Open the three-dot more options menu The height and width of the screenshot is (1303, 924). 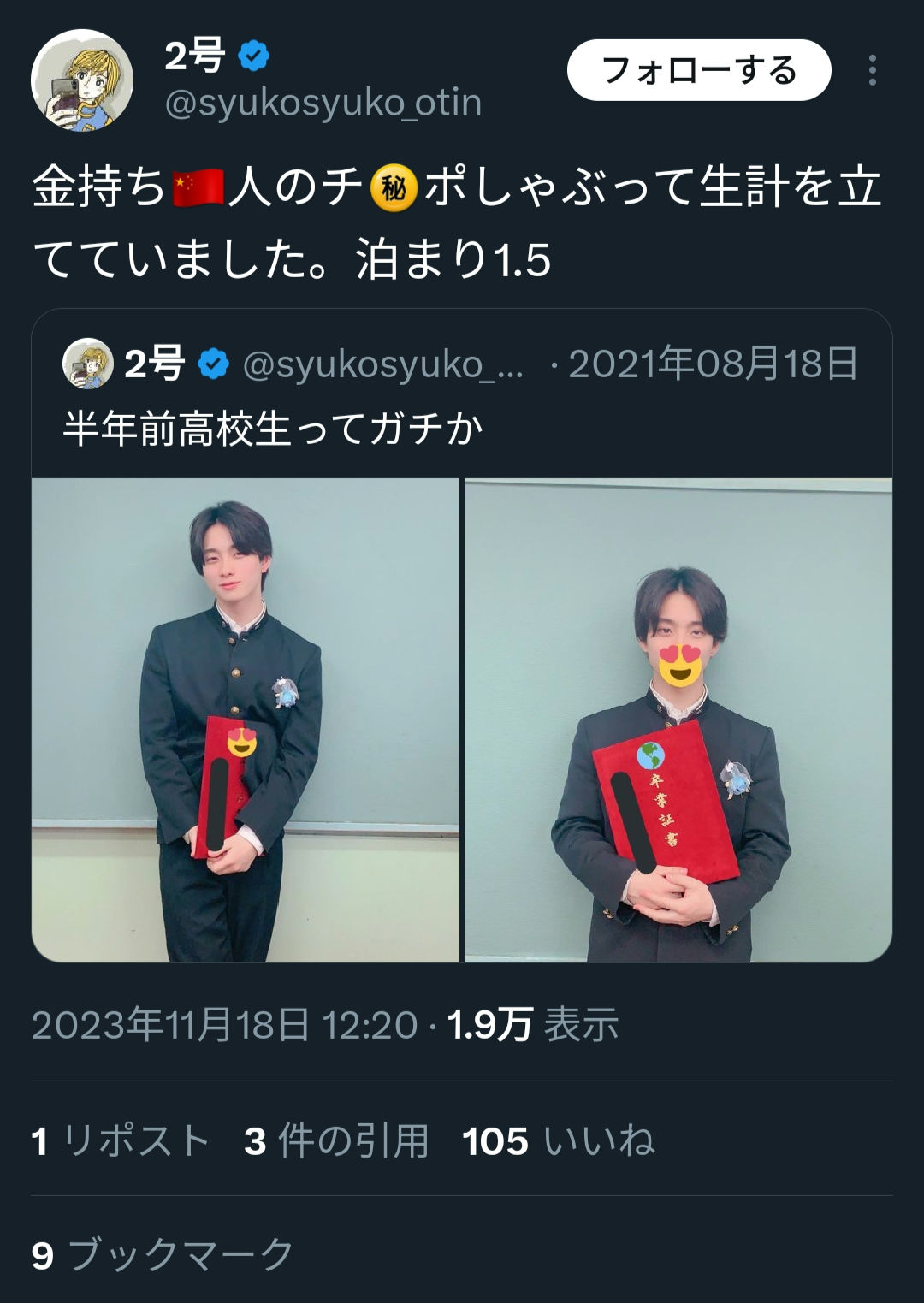[x=872, y=70]
